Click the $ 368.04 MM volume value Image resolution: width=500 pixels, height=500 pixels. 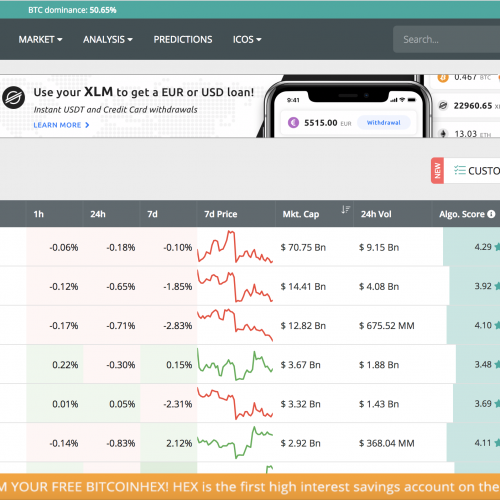tap(387, 443)
